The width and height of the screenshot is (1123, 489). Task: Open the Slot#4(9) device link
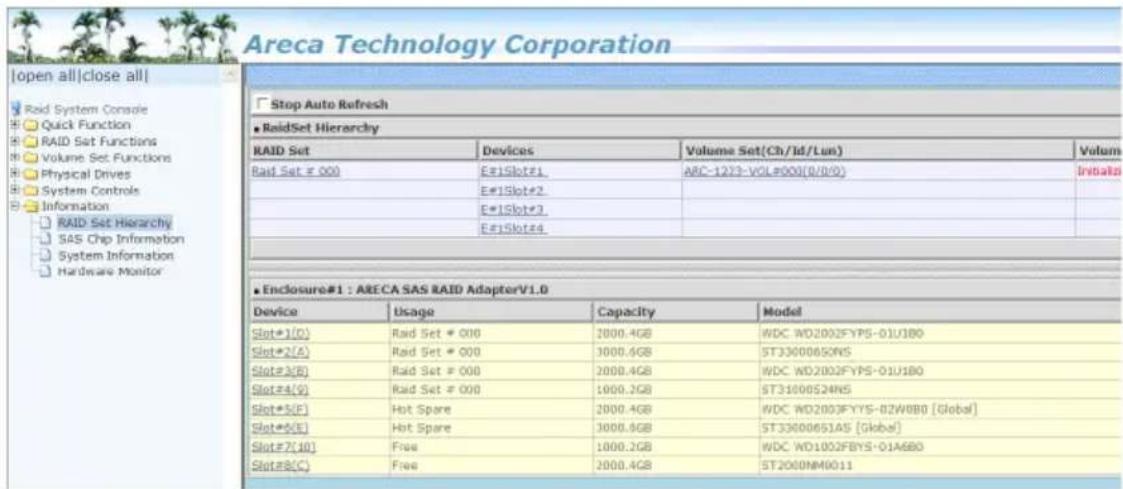pyautogui.click(x=281, y=391)
